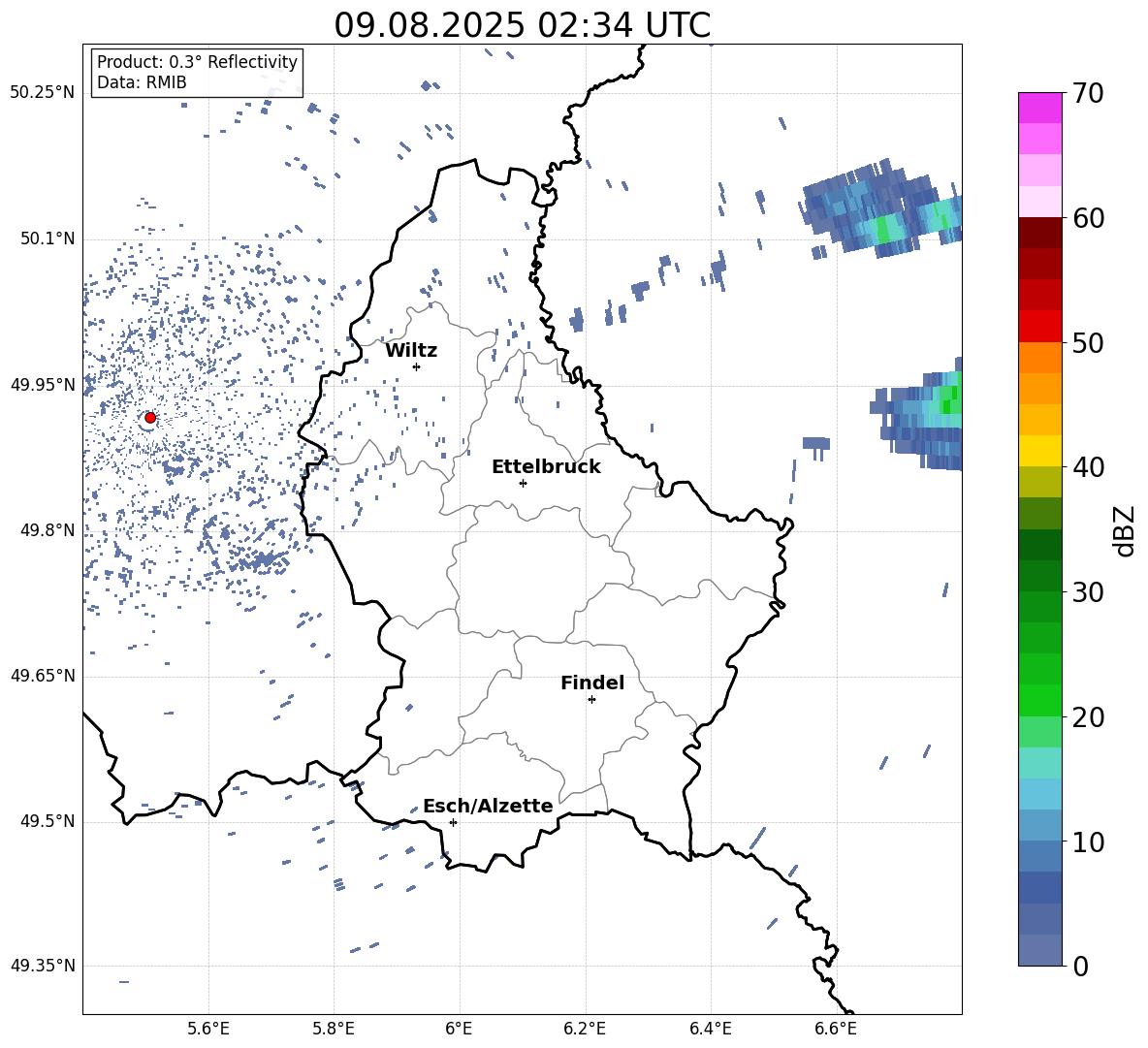Pick the bright red colorbar segment above 50
Screen dimensions: 1148x1048
(x=1039, y=327)
